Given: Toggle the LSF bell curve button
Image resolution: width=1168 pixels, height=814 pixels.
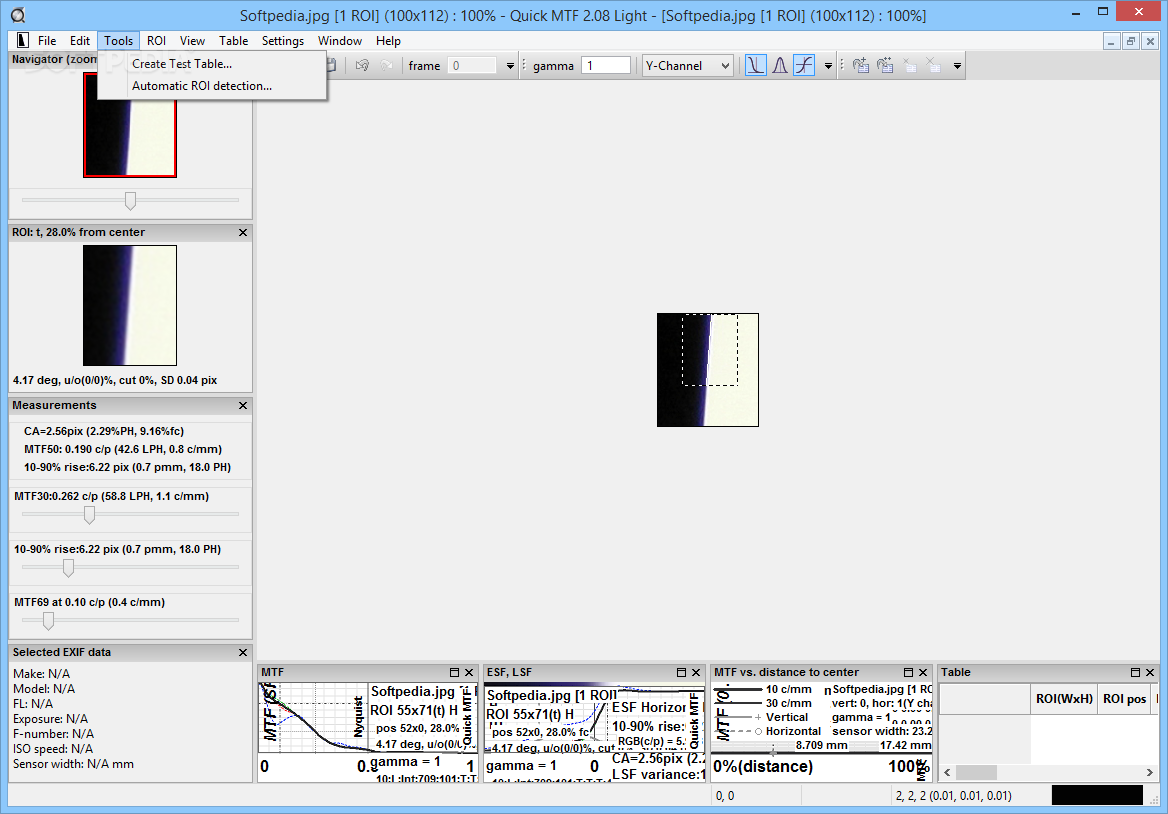Looking at the screenshot, I should (780, 66).
